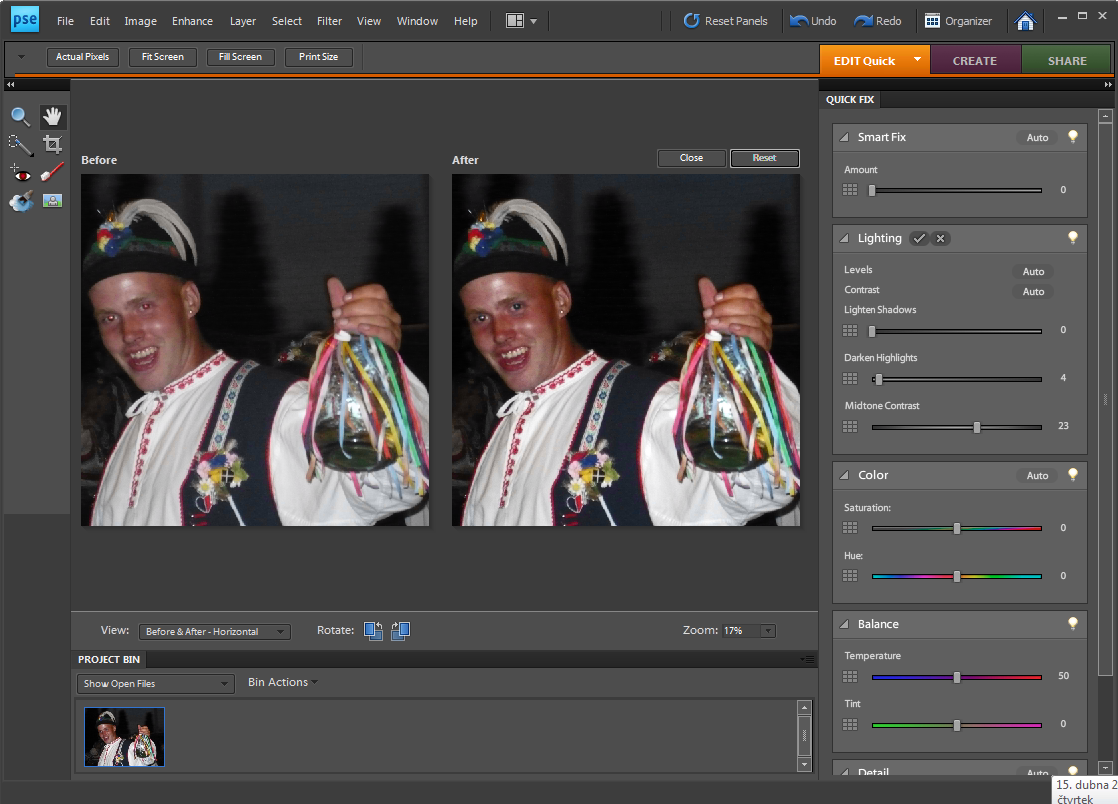Select the Black and White High Contrast tool
Viewport: 1118px width, 804px height.
tap(52, 201)
